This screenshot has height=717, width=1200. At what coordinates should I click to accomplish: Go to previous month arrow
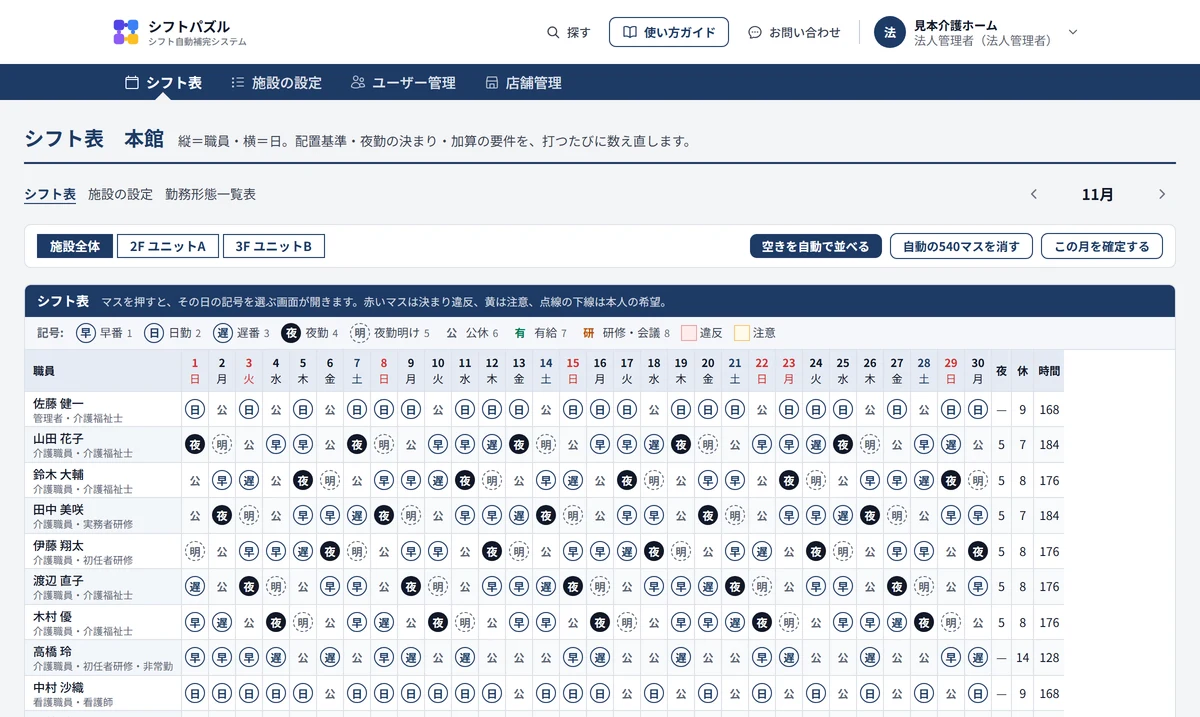tap(1034, 194)
